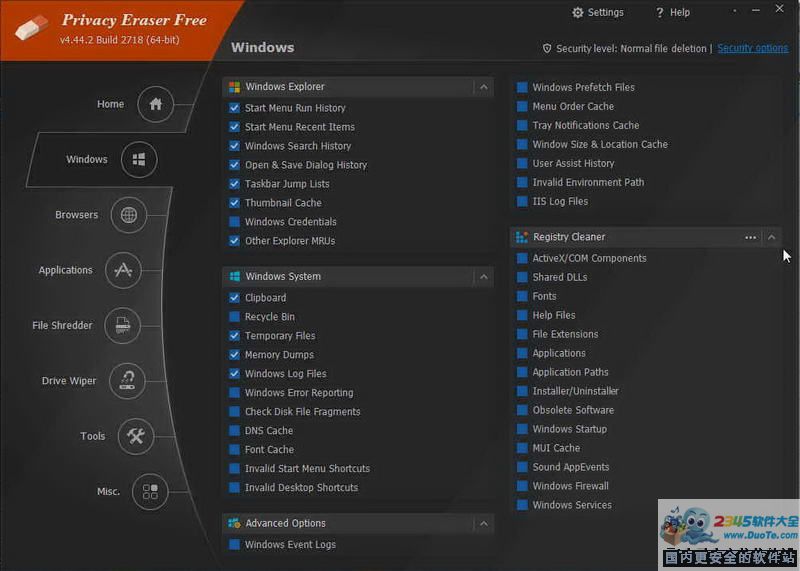Image resolution: width=800 pixels, height=571 pixels.
Task: Open Drive Wiper via magnet icon
Action: [127, 381]
